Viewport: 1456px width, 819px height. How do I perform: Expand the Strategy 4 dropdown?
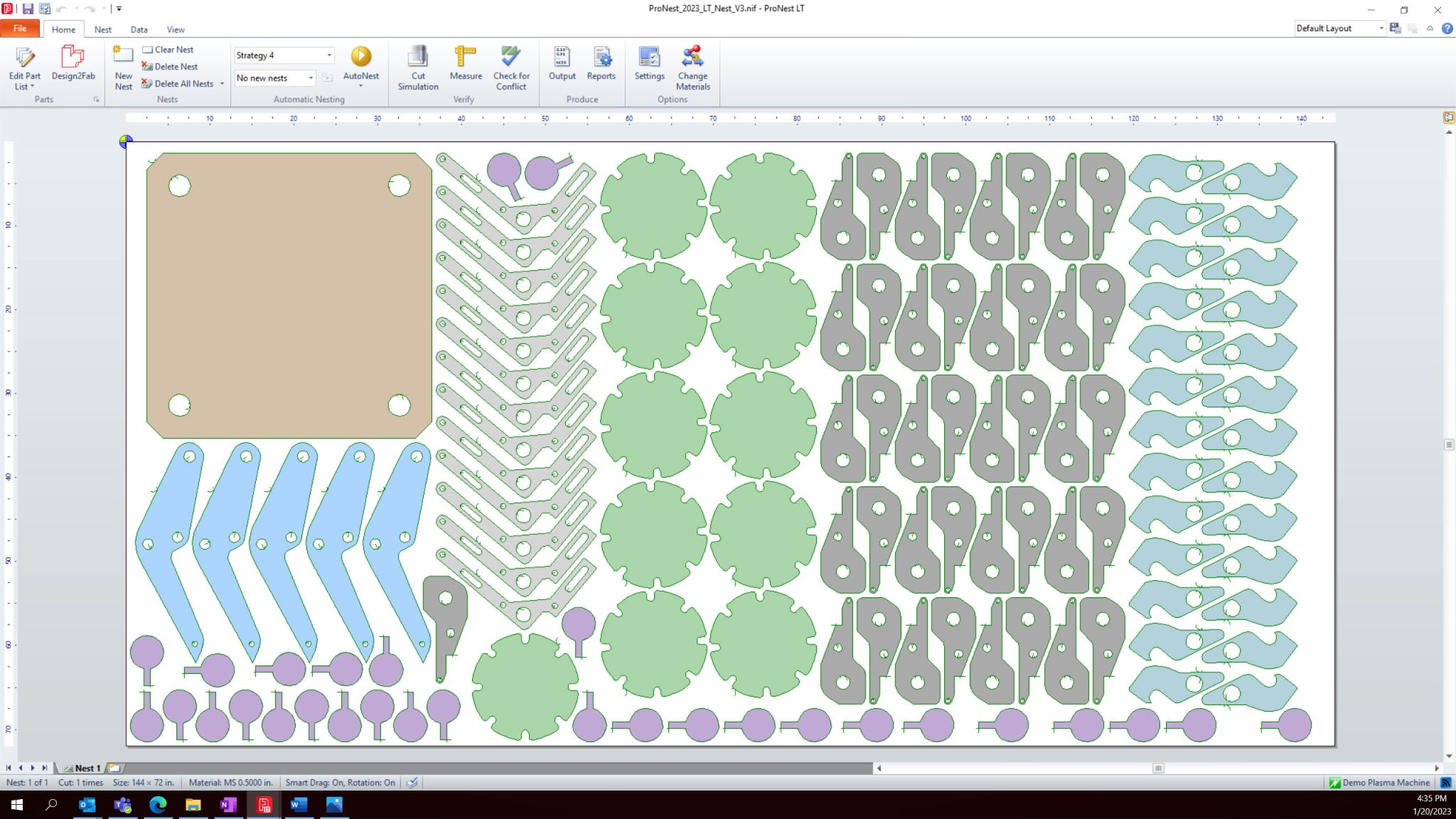coord(329,55)
